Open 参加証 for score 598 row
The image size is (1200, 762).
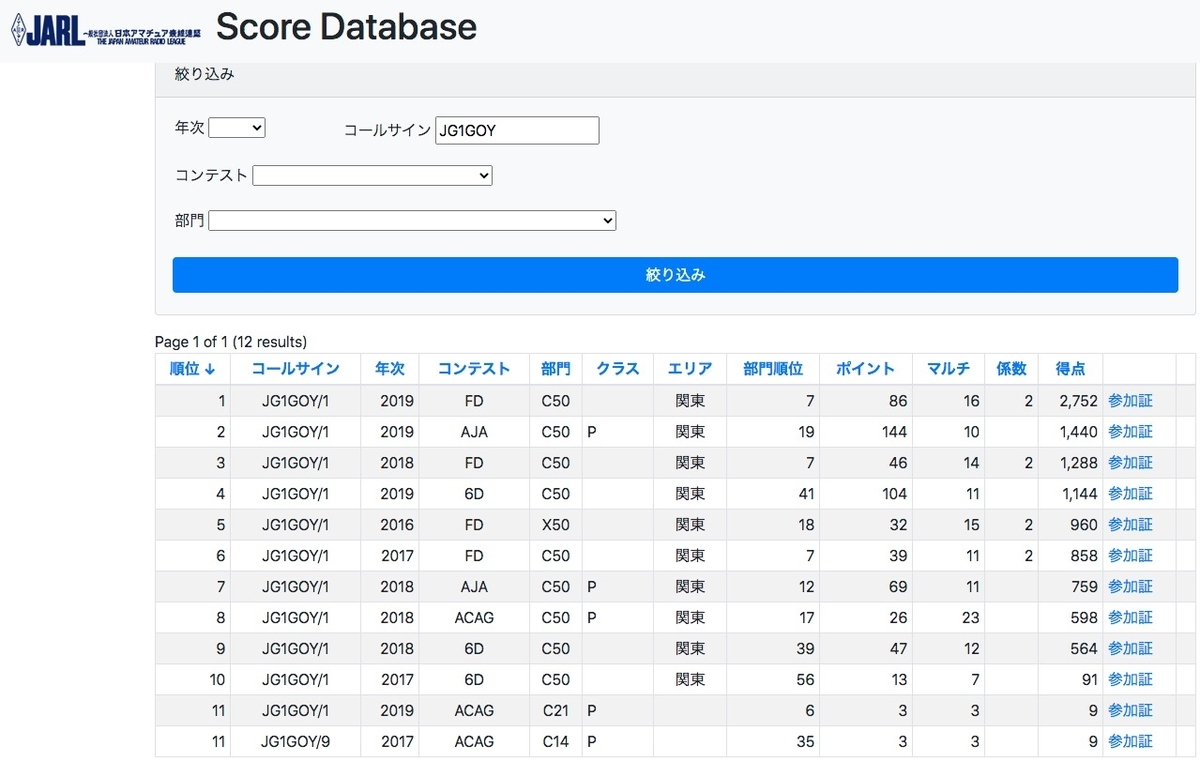[1130, 618]
